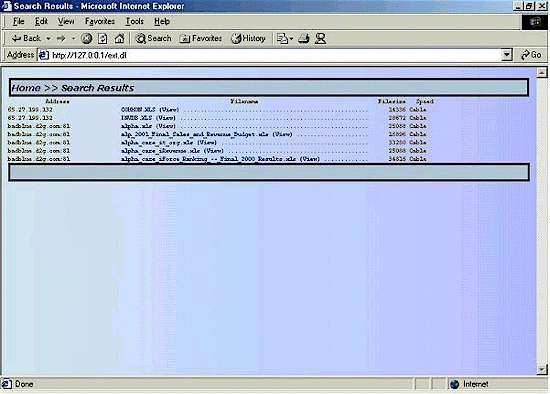The image size is (550, 394).
Task: Click the scrollbar down arrow
Action: 542,369
